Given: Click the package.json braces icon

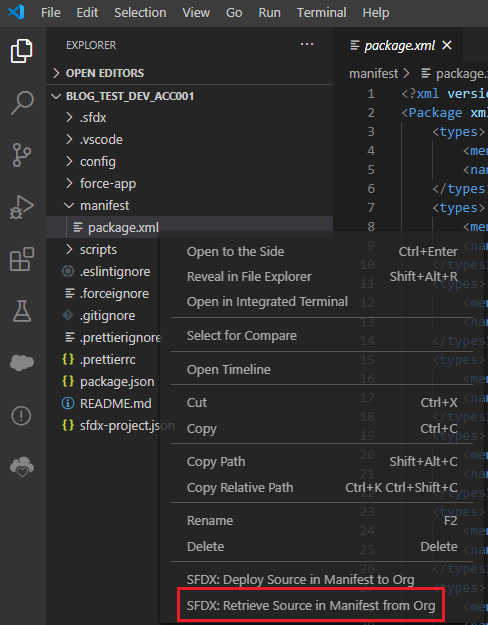Looking at the screenshot, I should (68, 381).
